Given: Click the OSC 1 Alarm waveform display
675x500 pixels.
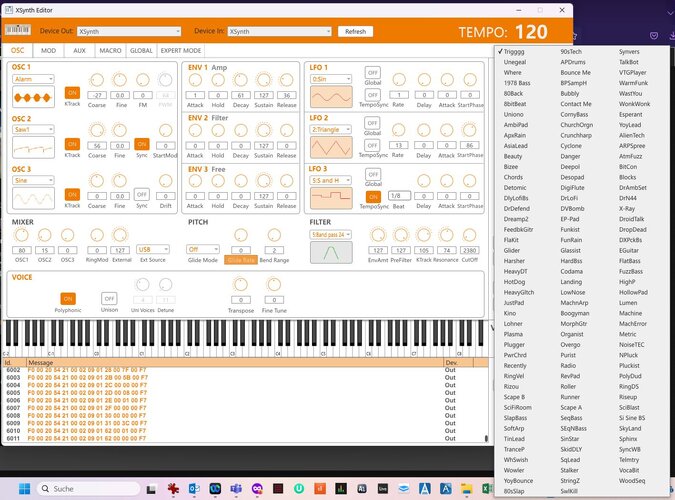Looking at the screenshot, I should tap(34, 97).
